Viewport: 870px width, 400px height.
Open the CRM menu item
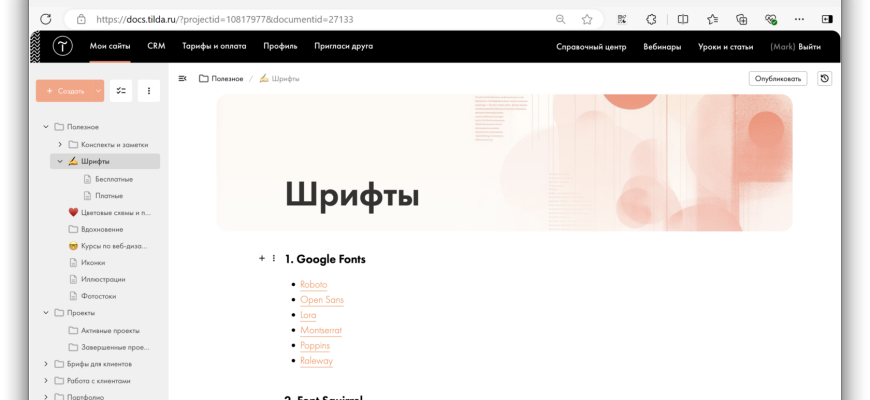[x=156, y=46]
